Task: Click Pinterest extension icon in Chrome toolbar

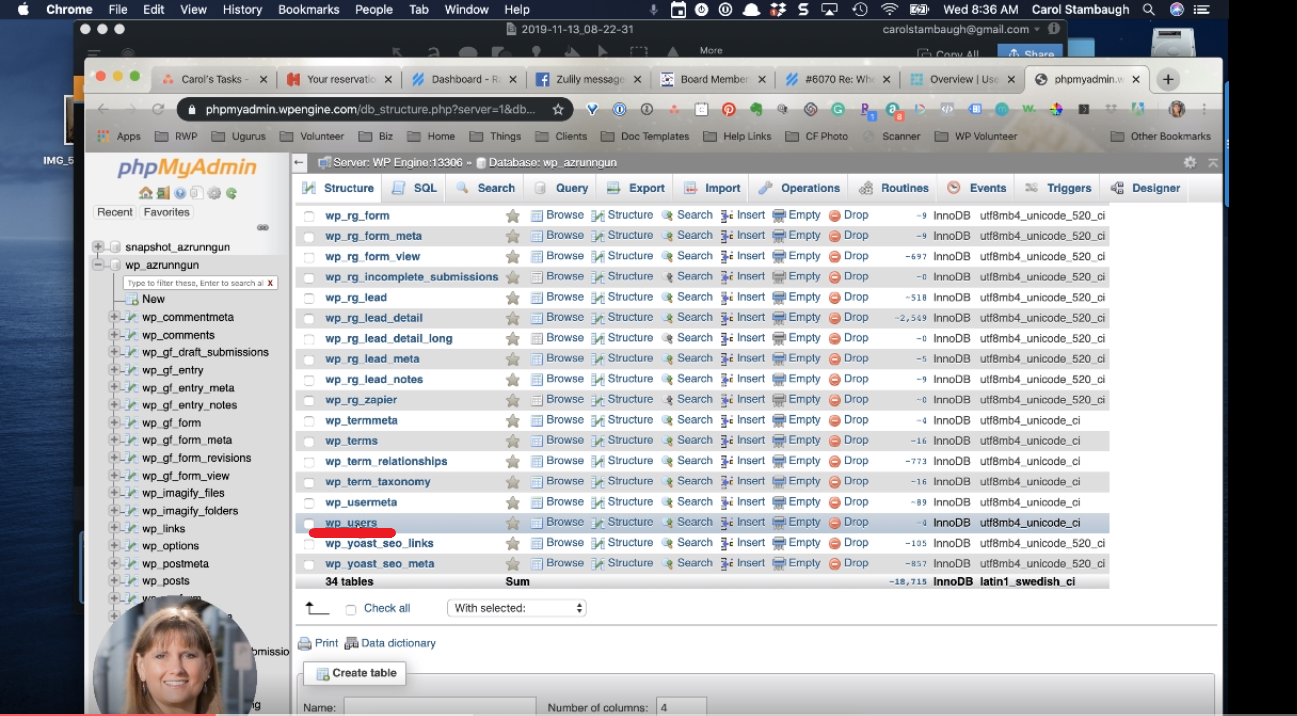Action: click(x=729, y=109)
